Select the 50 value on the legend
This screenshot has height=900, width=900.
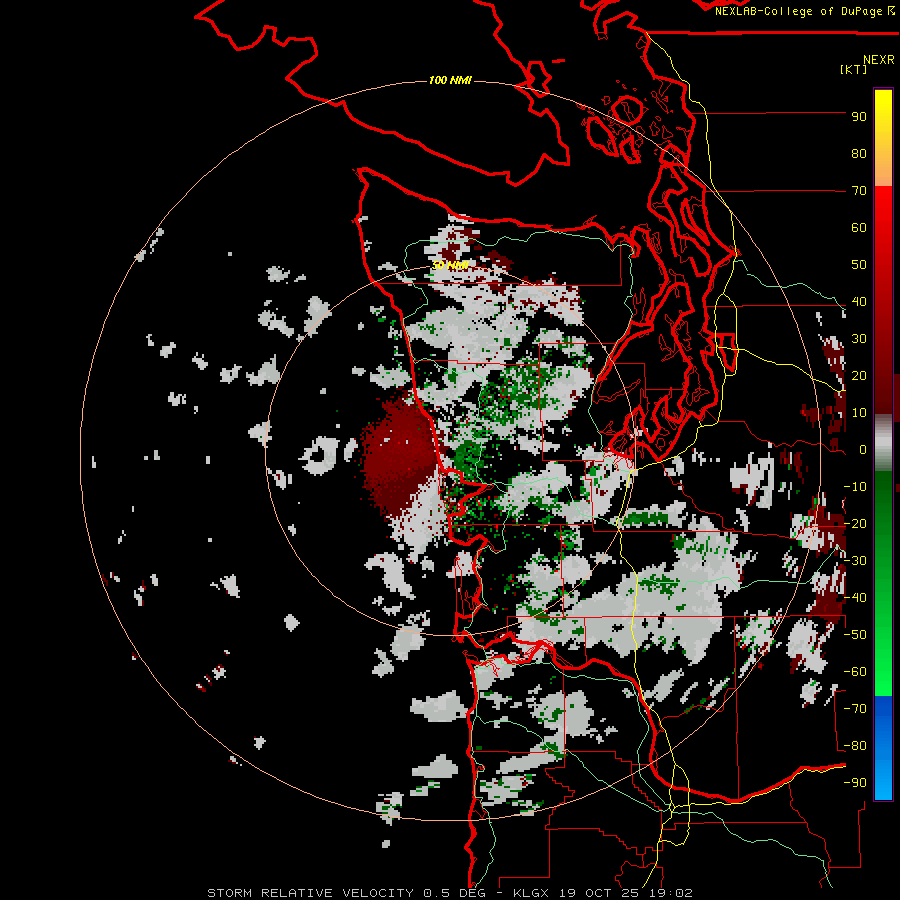coord(859,265)
